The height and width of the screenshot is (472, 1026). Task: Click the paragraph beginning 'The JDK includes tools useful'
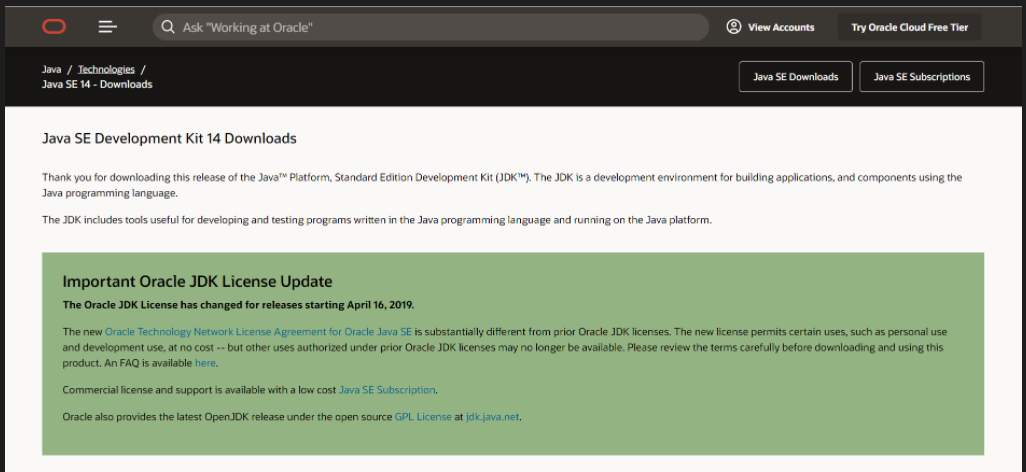pos(376,220)
